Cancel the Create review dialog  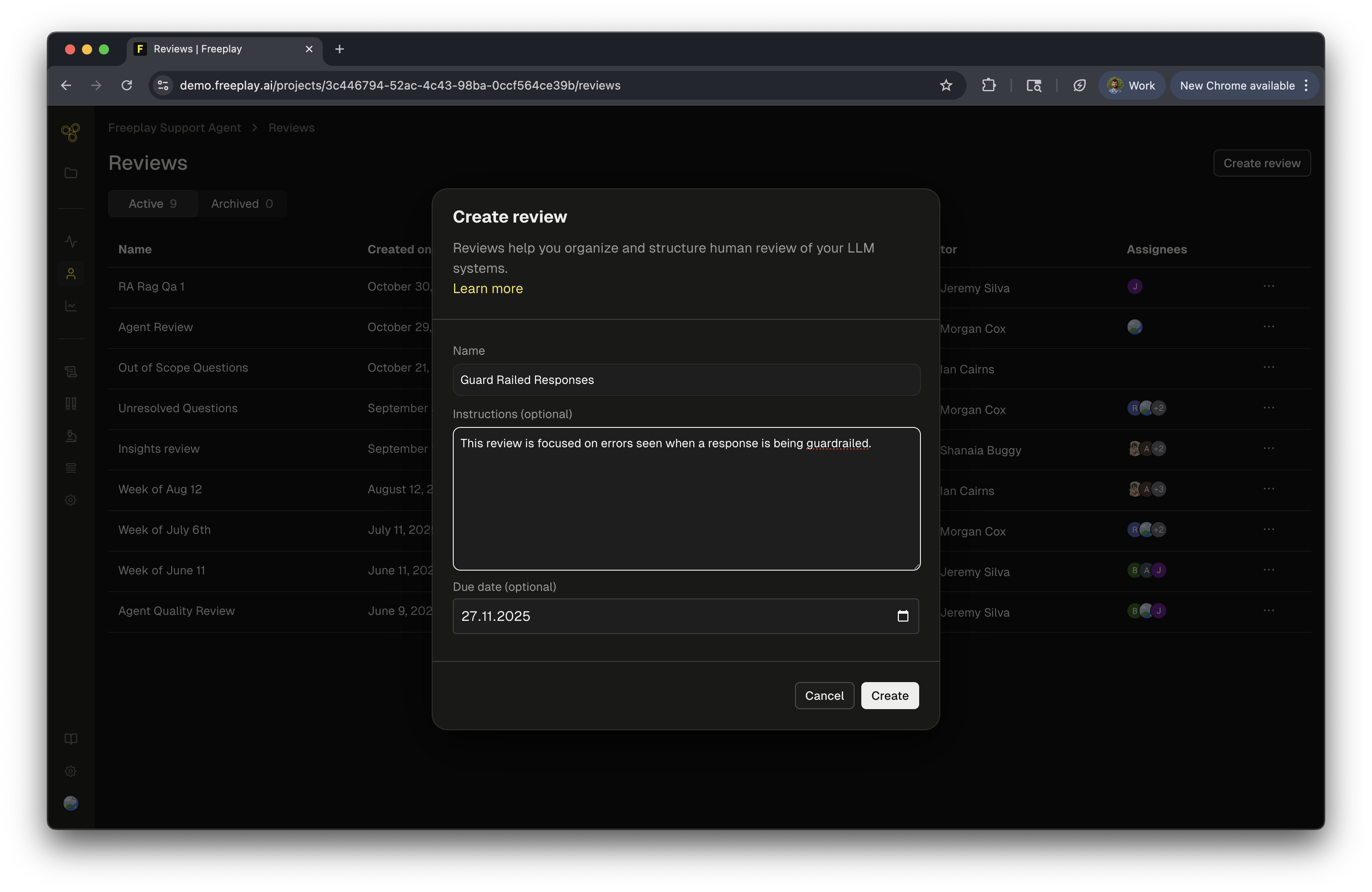click(x=824, y=696)
